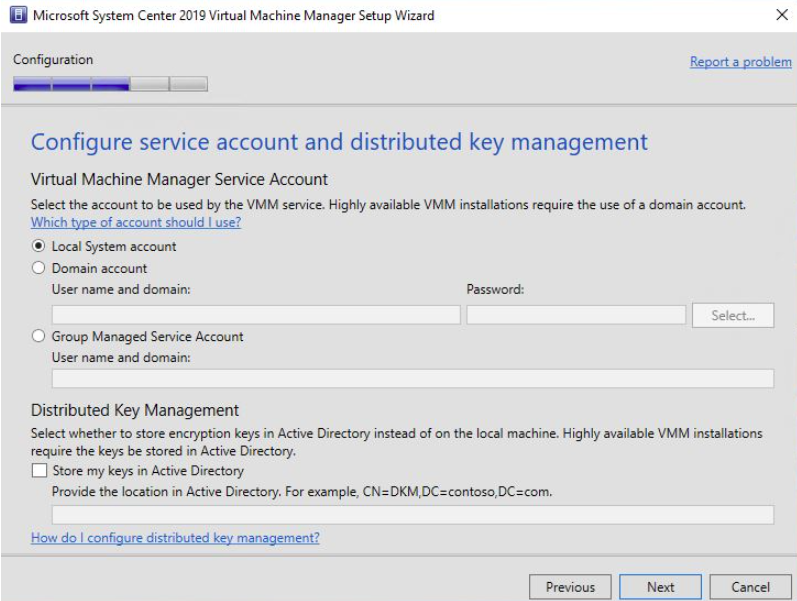Screen dimensions: 797x601
Task: Cancel the setup wizard
Action: 751,587
